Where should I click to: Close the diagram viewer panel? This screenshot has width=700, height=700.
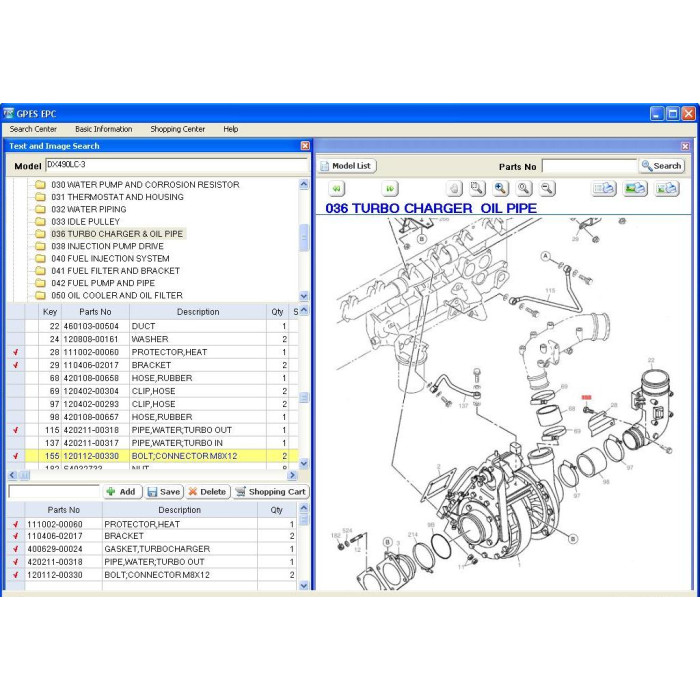pos(685,146)
